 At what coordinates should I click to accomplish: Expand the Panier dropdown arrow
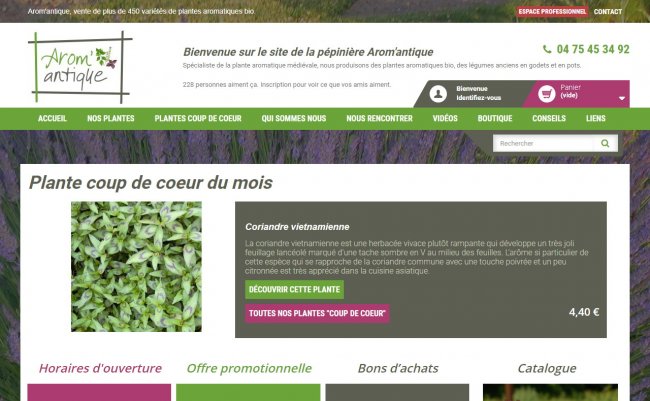point(622,98)
